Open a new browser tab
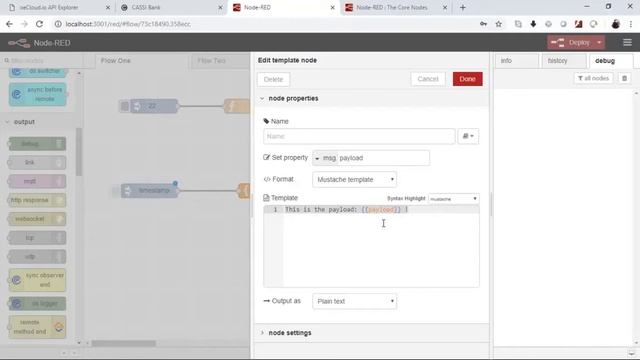 462,7
